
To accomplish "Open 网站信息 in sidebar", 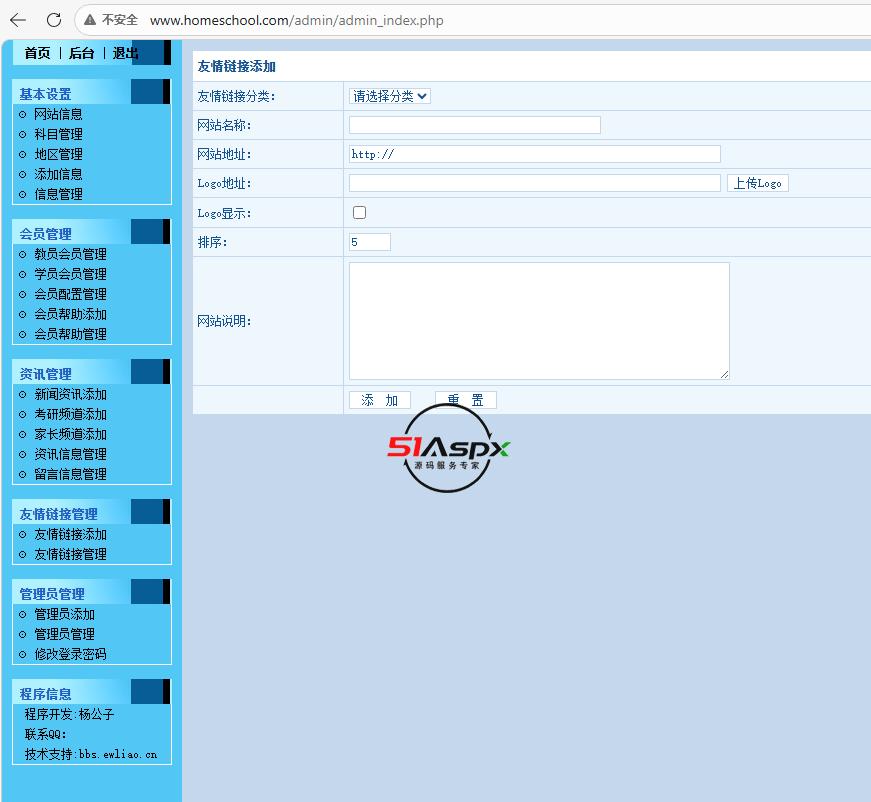I will [58, 114].
